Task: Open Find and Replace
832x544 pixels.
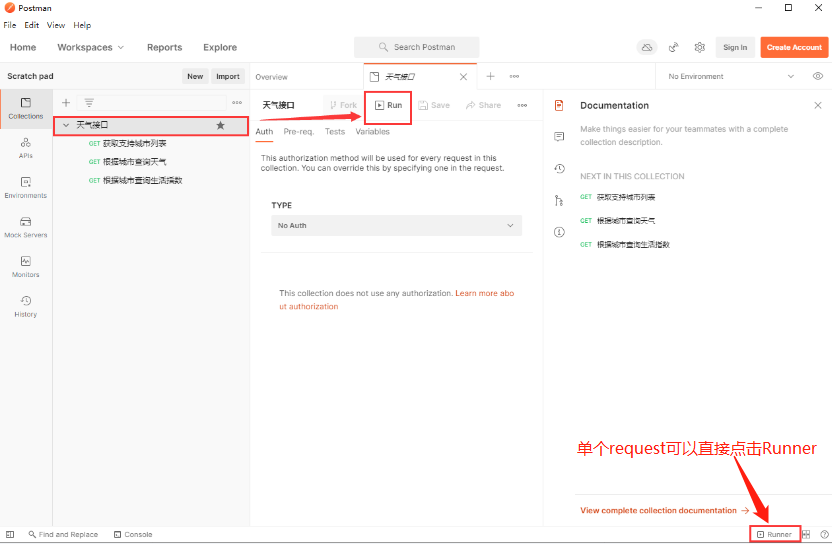Action: pos(63,534)
